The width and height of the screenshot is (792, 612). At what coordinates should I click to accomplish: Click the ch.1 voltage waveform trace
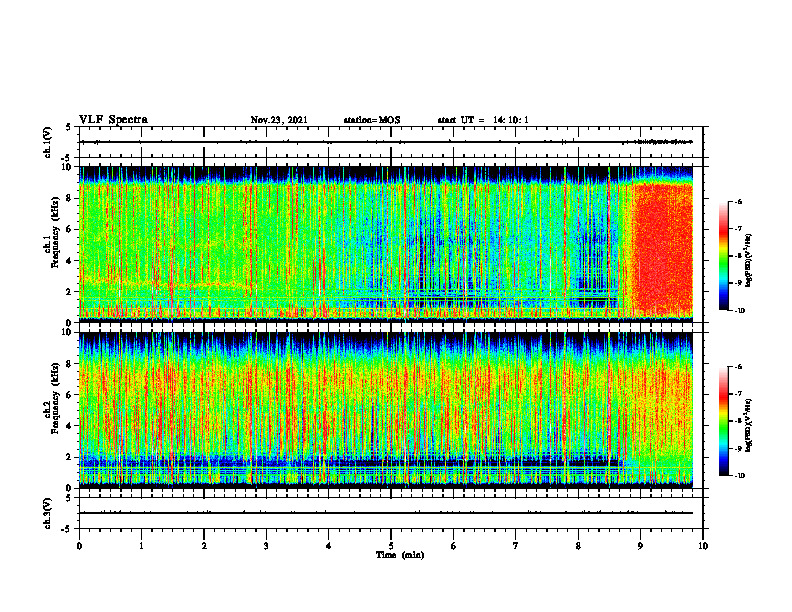[386, 142]
